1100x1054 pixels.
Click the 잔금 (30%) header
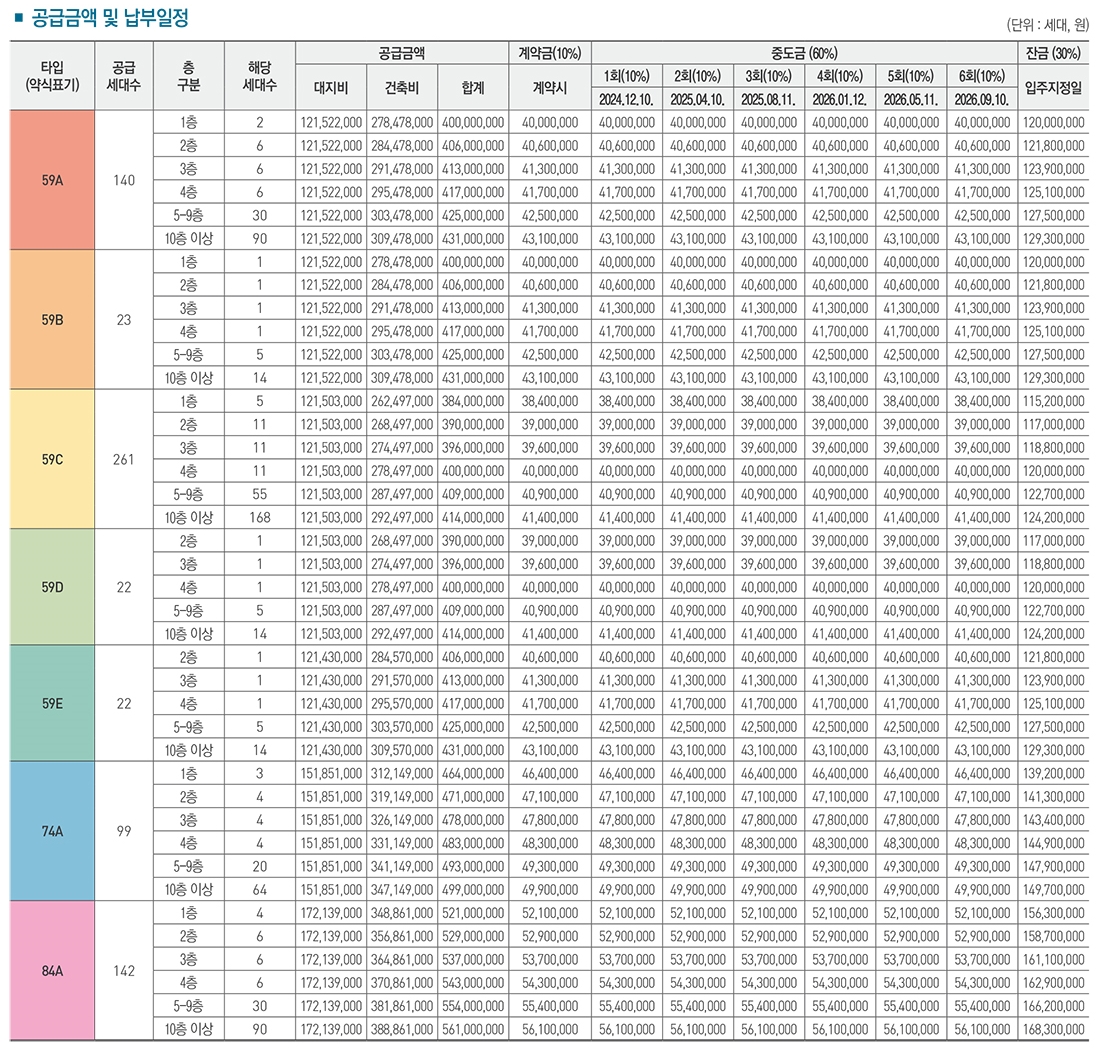coord(1054,53)
